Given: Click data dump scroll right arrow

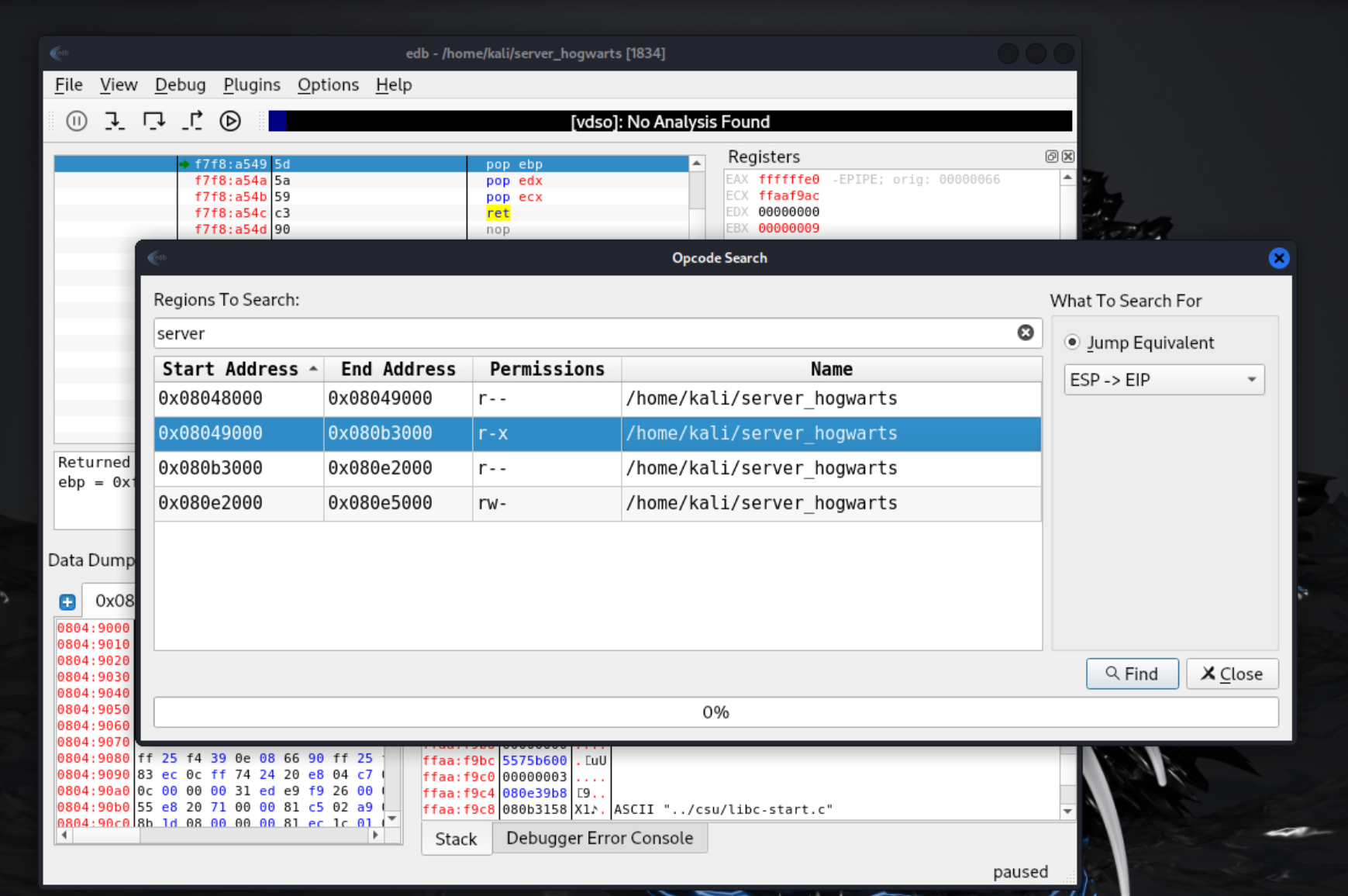Looking at the screenshot, I should [x=376, y=835].
